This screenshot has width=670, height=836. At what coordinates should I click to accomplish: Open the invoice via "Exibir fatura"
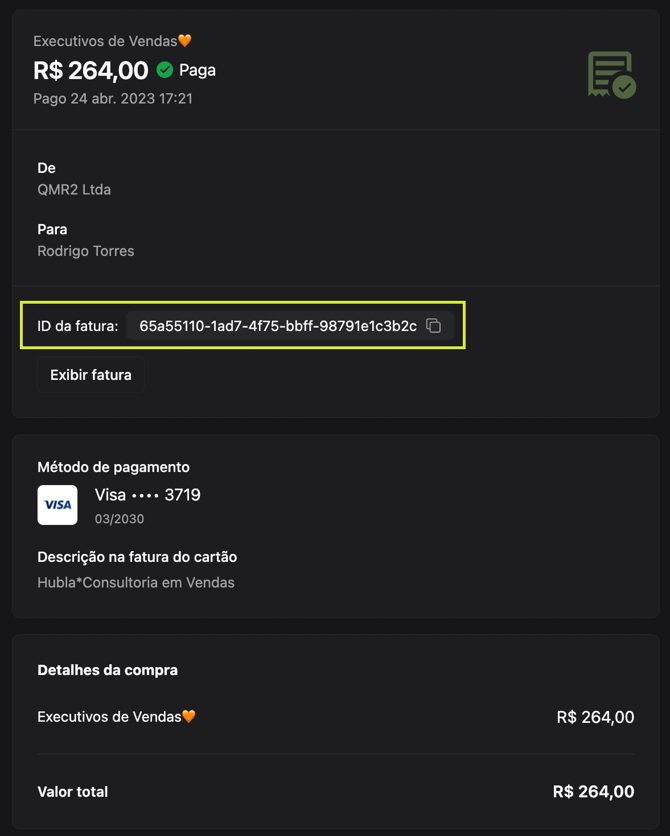pos(91,375)
